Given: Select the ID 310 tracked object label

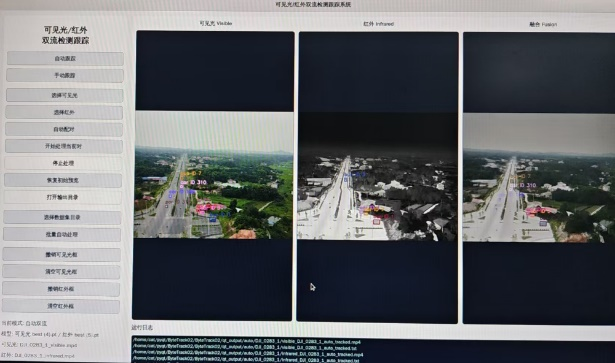Looking at the screenshot, I should coord(198,182).
